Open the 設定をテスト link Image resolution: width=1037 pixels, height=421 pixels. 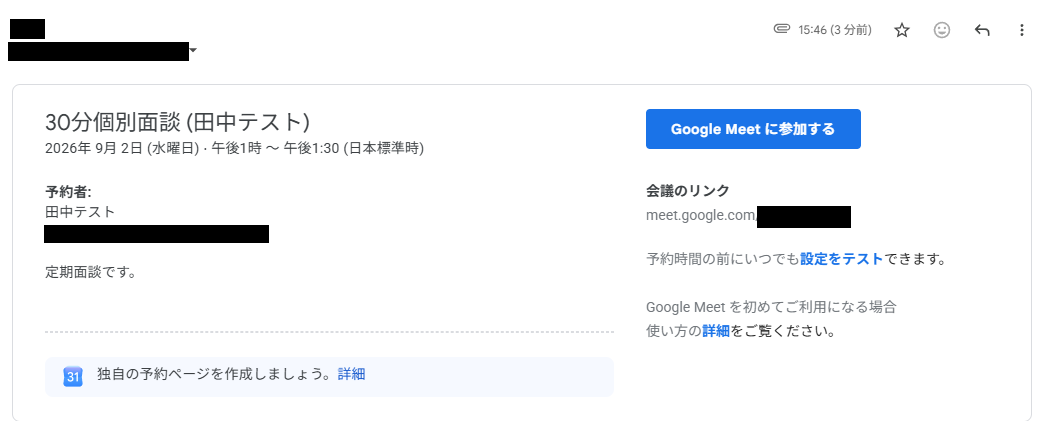coord(841,259)
